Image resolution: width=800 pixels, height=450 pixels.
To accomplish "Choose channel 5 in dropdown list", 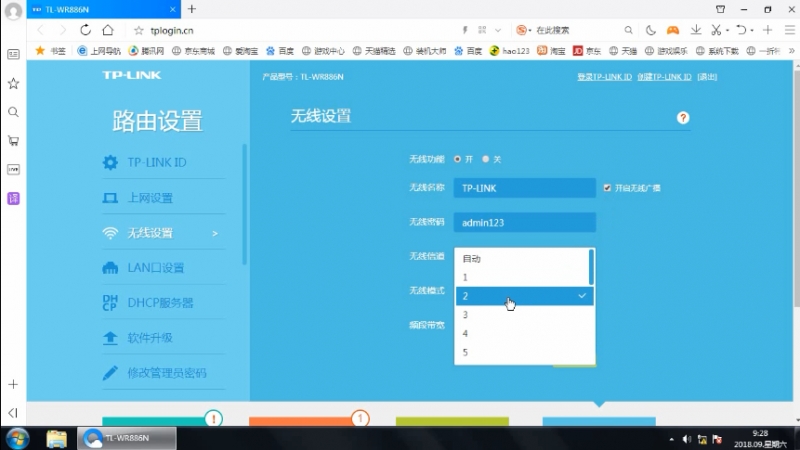I will coord(524,353).
